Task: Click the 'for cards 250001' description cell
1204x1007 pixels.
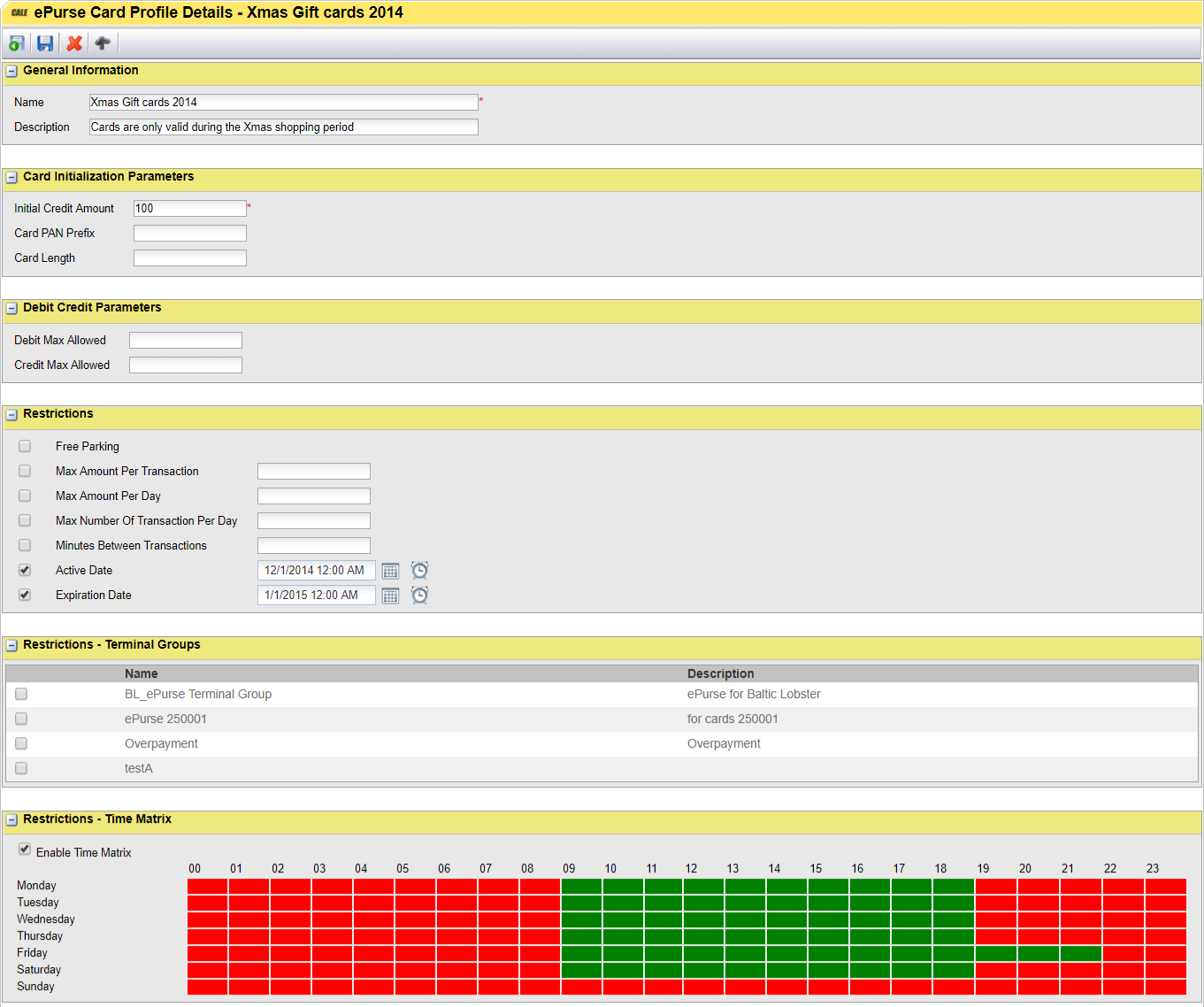Action: [732, 719]
